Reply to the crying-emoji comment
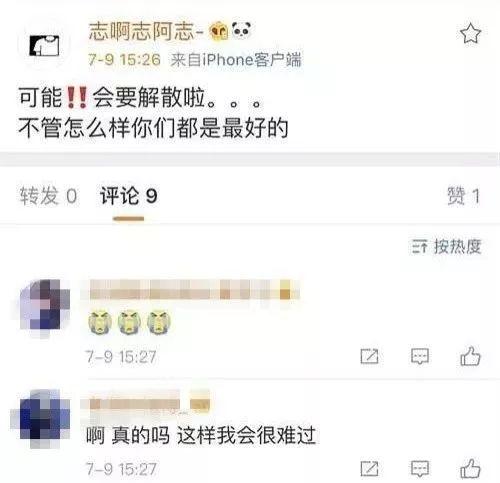 [x=420, y=356]
